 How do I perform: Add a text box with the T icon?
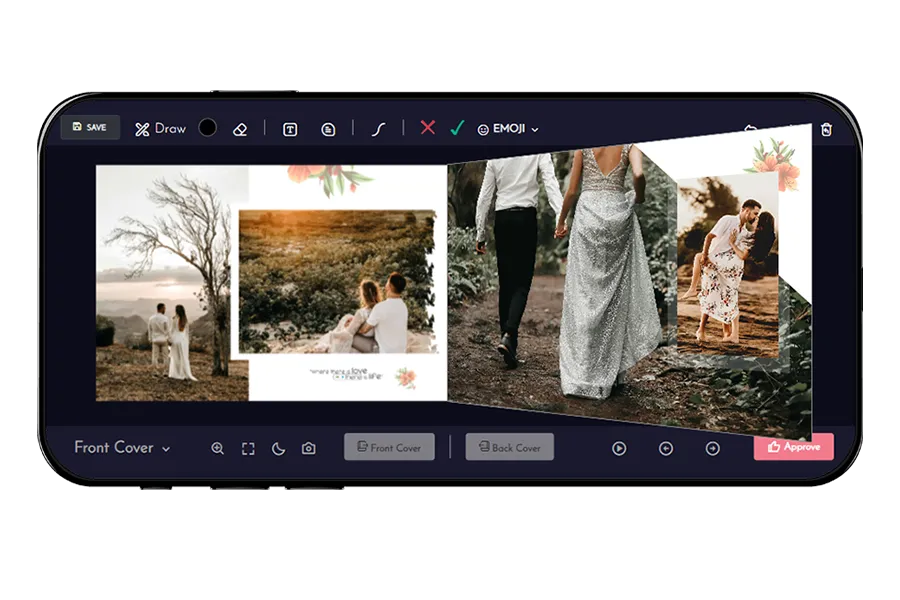click(290, 130)
